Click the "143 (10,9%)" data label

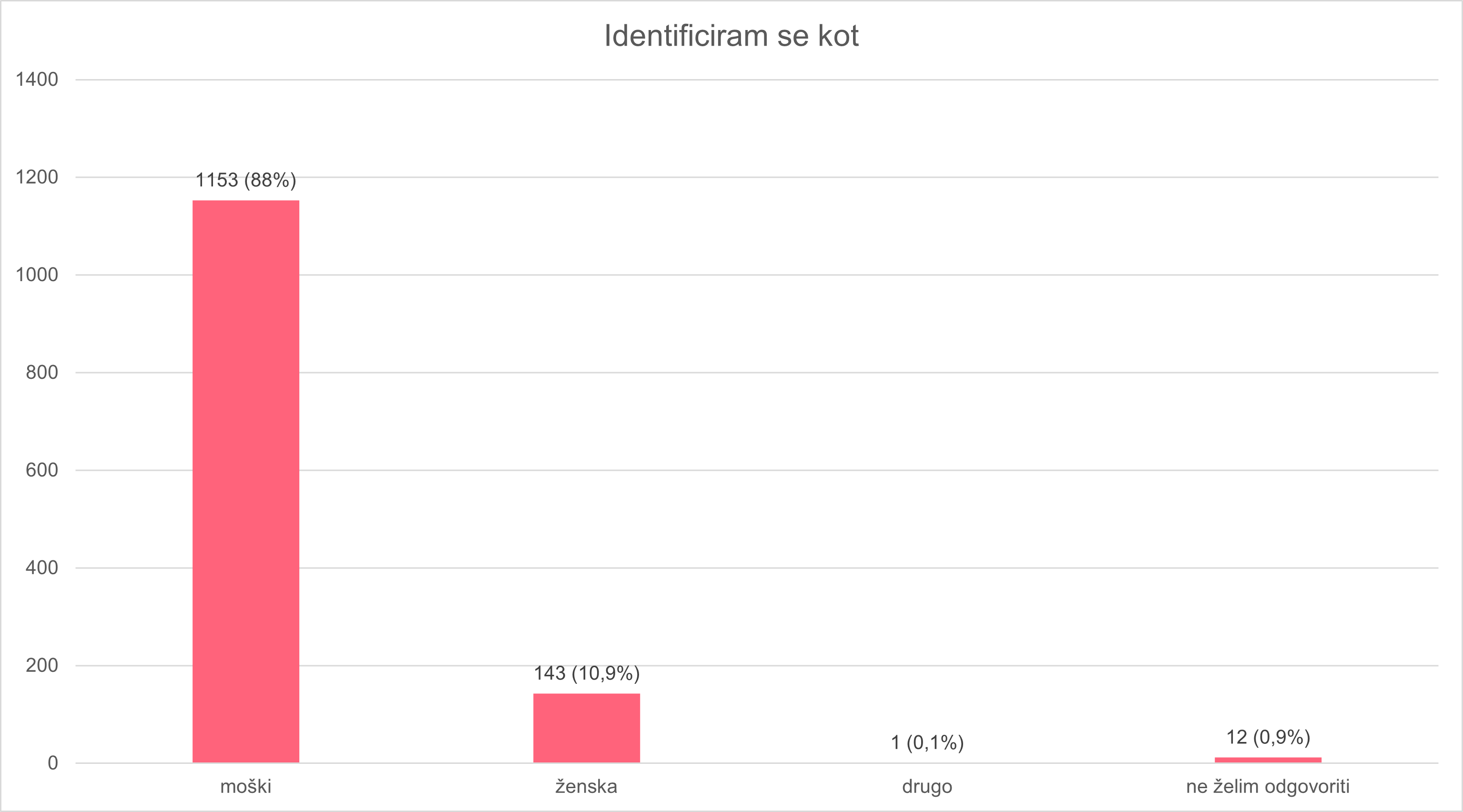click(x=586, y=673)
